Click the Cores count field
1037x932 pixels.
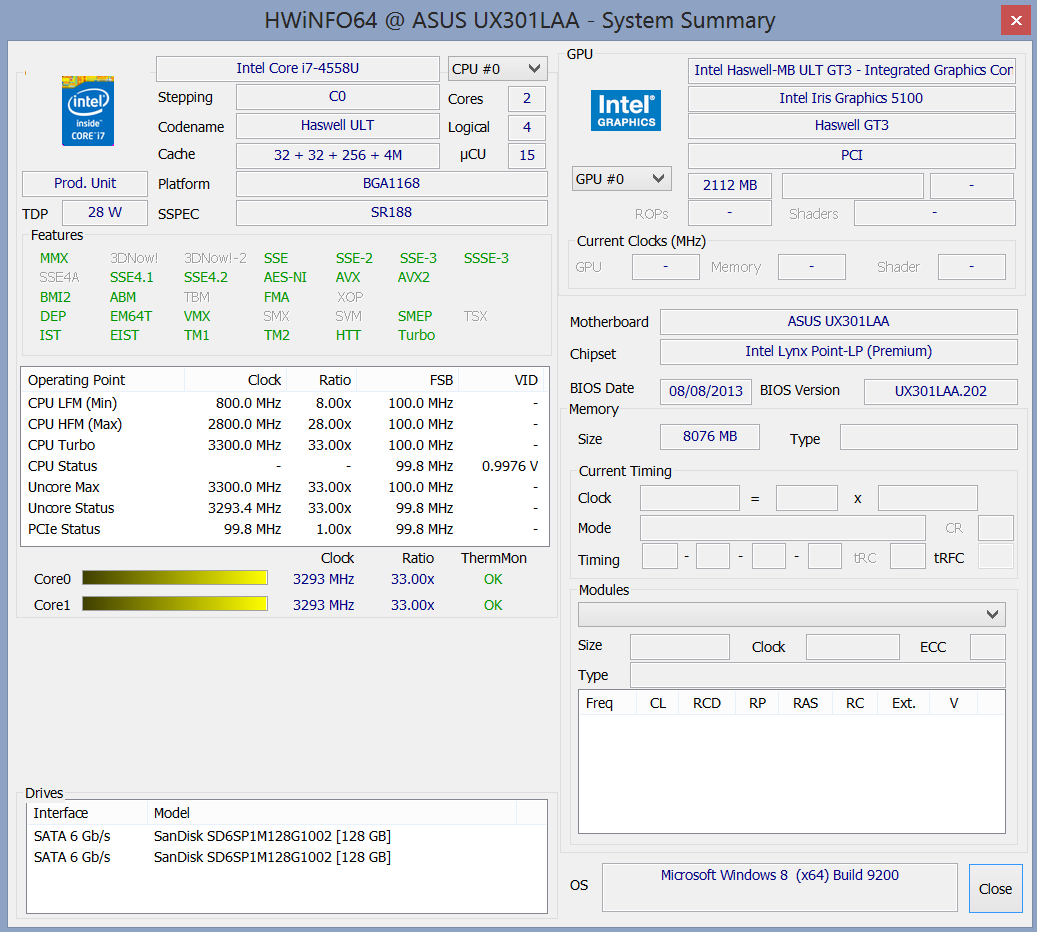tap(526, 99)
